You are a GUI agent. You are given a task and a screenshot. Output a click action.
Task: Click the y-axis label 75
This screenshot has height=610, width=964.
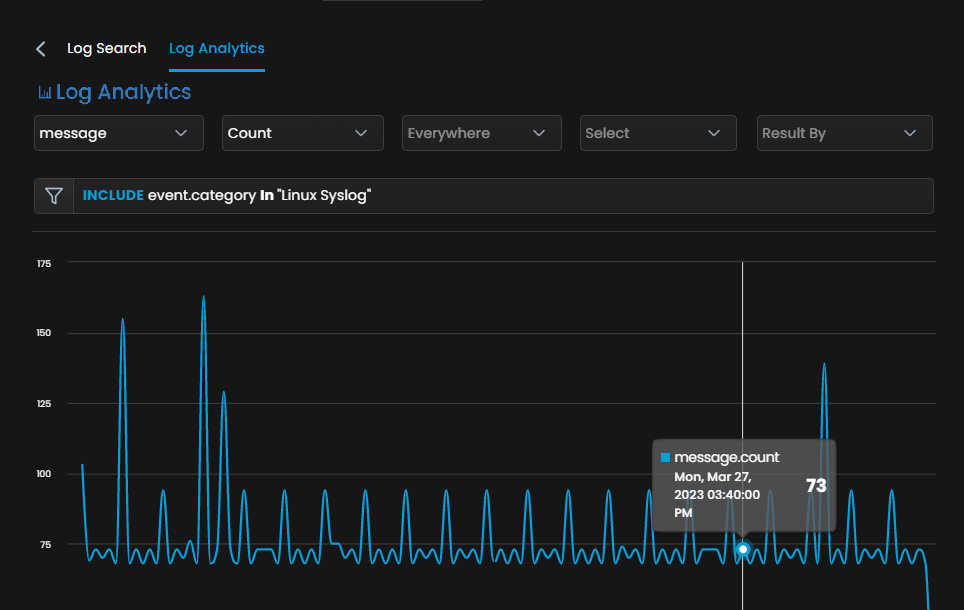(x=45, y=544)
